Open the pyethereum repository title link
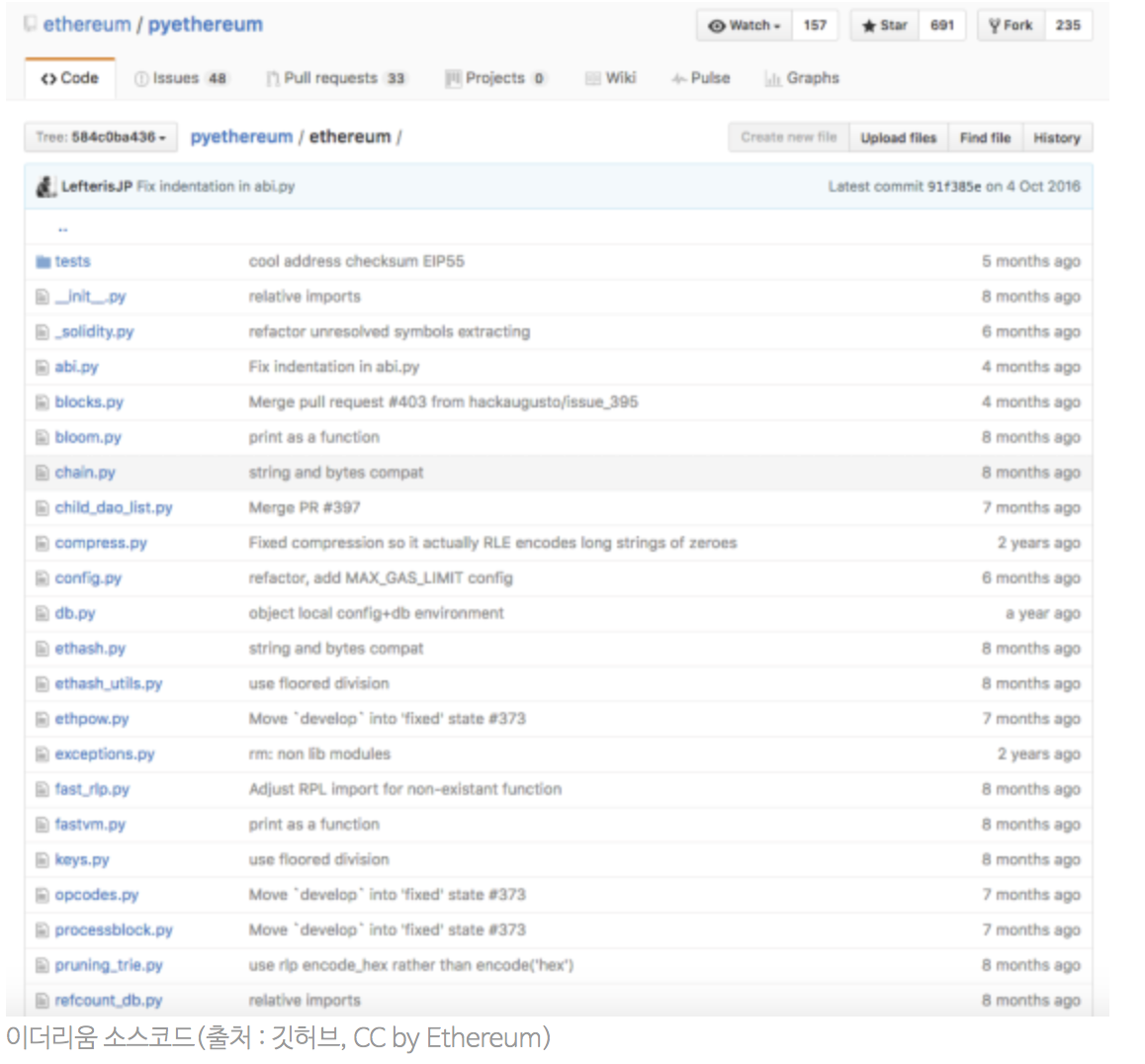 click(206, 24)
